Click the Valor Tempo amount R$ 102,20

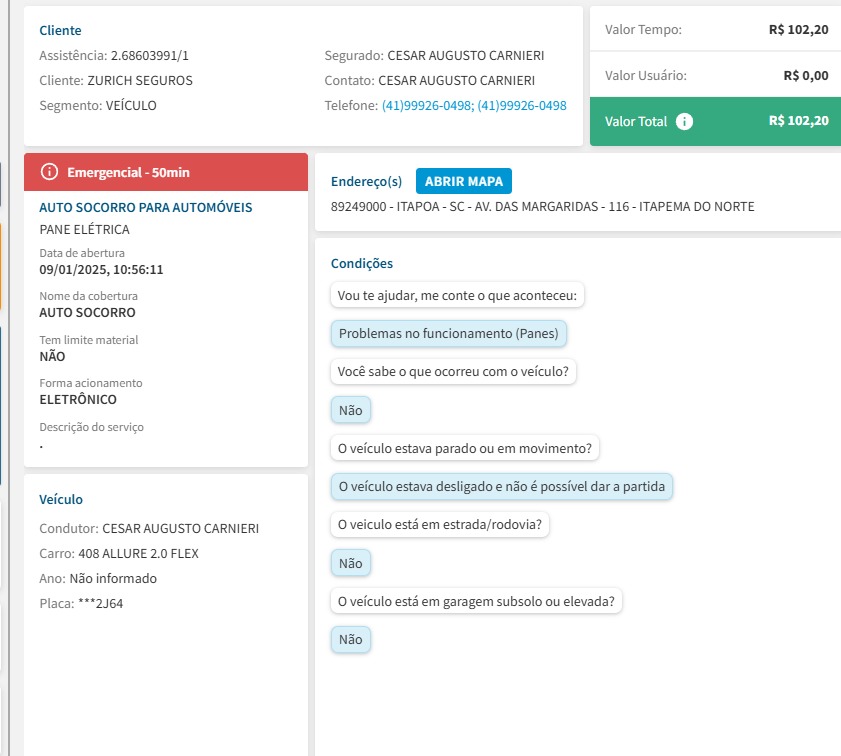tap(798, 30)
